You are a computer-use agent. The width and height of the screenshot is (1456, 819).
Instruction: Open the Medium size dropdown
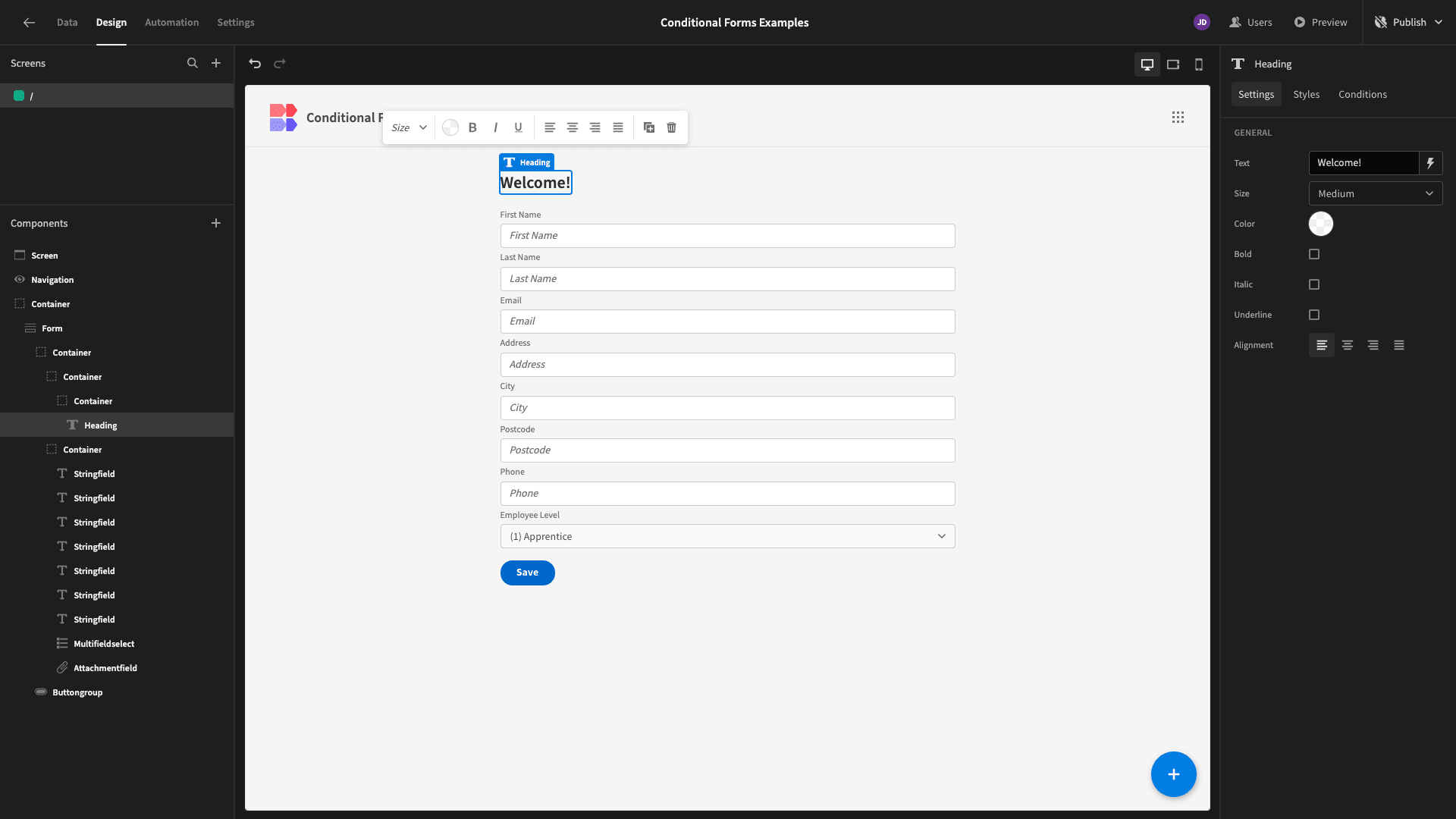point(1376,193)
